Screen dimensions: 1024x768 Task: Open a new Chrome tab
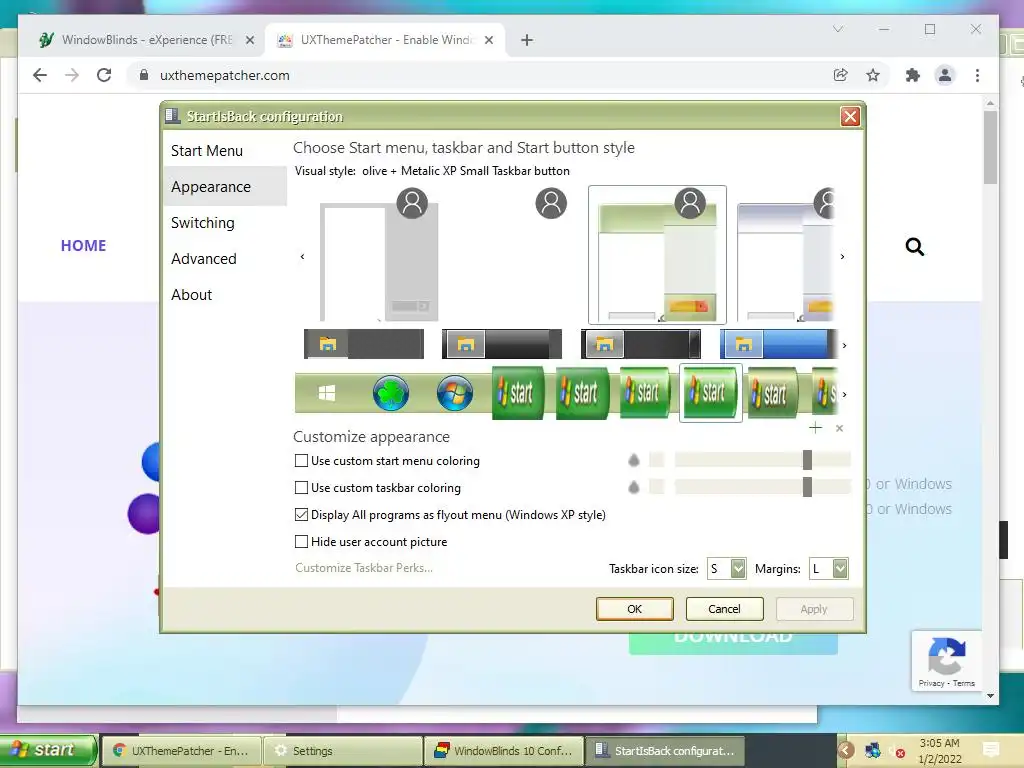click(x=526, y=40)
